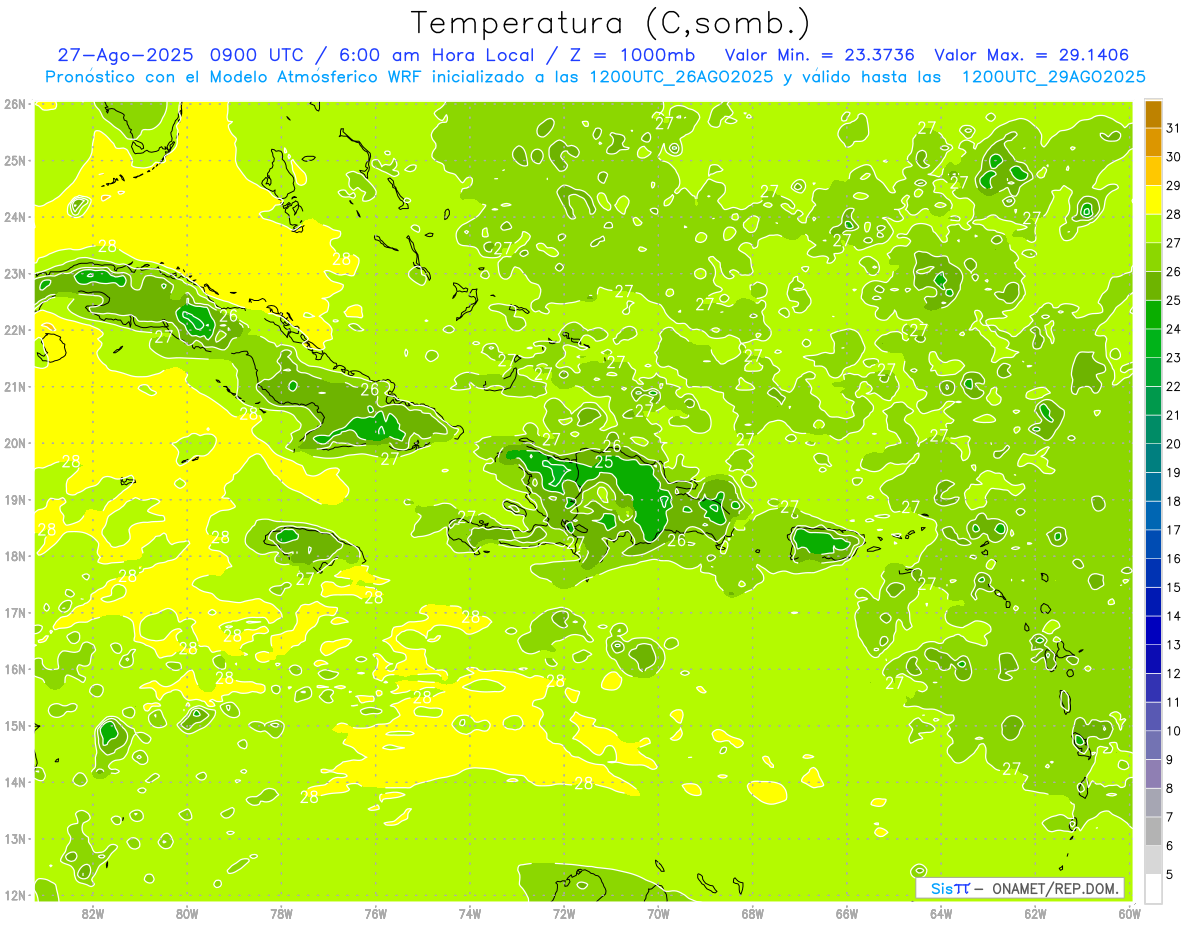Click the 74W longitude axis label
This screenshot has height=927, width=1200.
click(x=470, y=913)
